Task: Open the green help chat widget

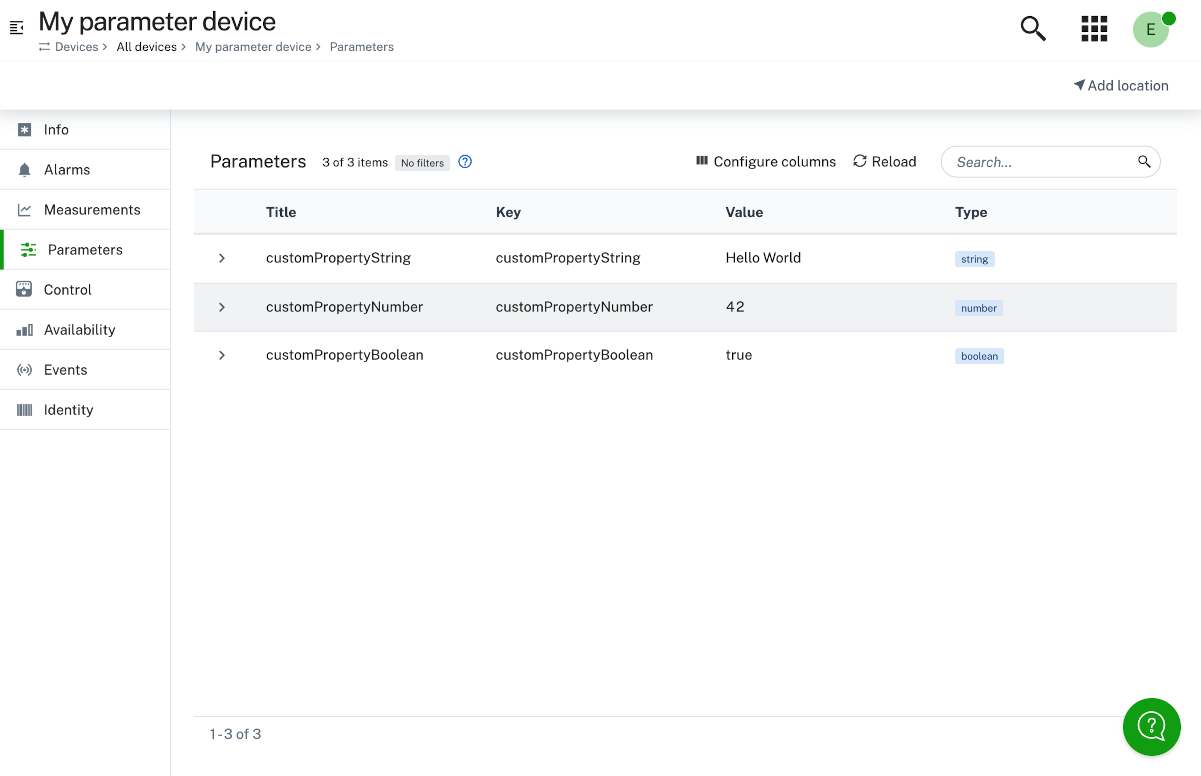Action: click(x=1151, y=726)
